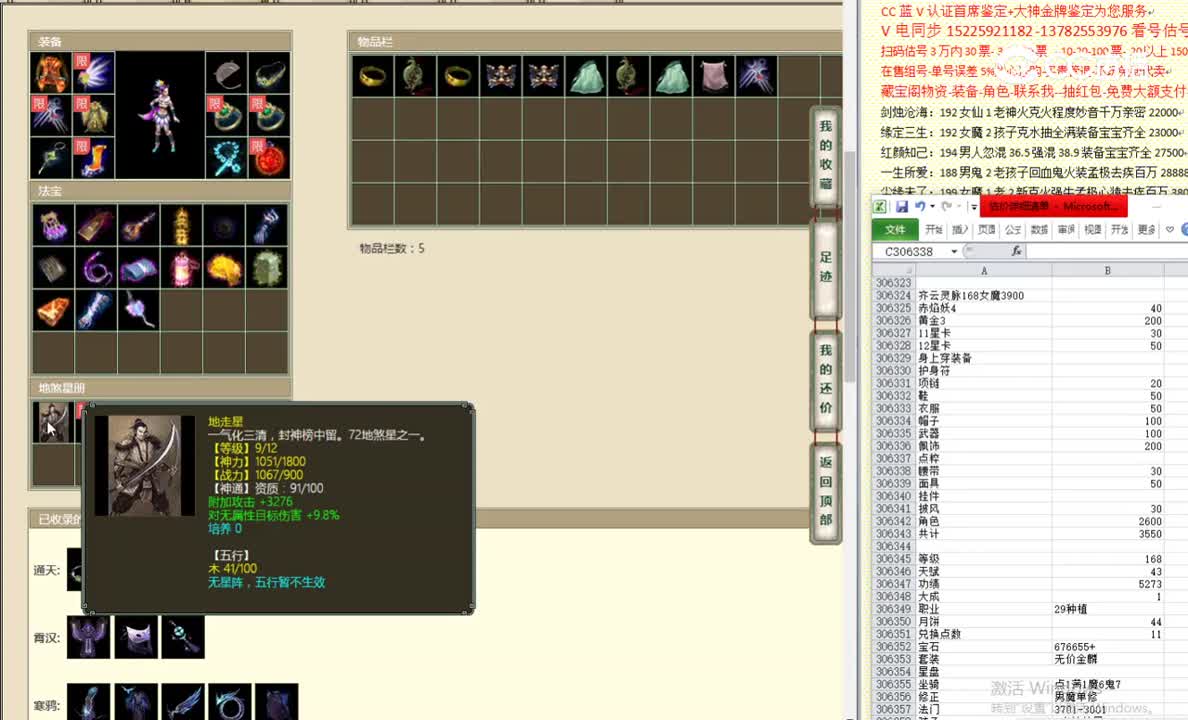Click the Select All corner in Excel

click(894, 271)
